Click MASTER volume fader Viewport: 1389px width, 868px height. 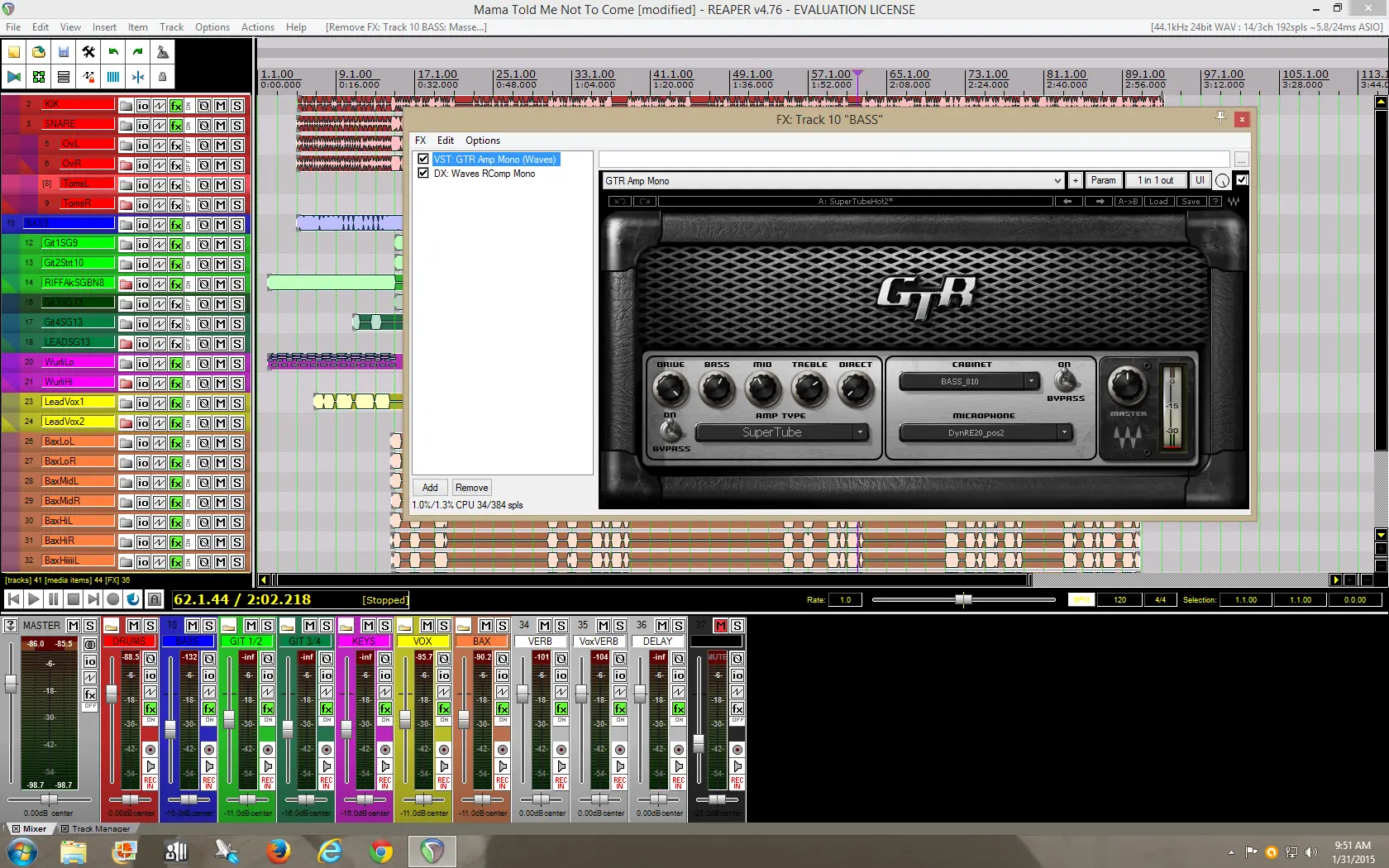pyautogui.click(x=11, y=684)
